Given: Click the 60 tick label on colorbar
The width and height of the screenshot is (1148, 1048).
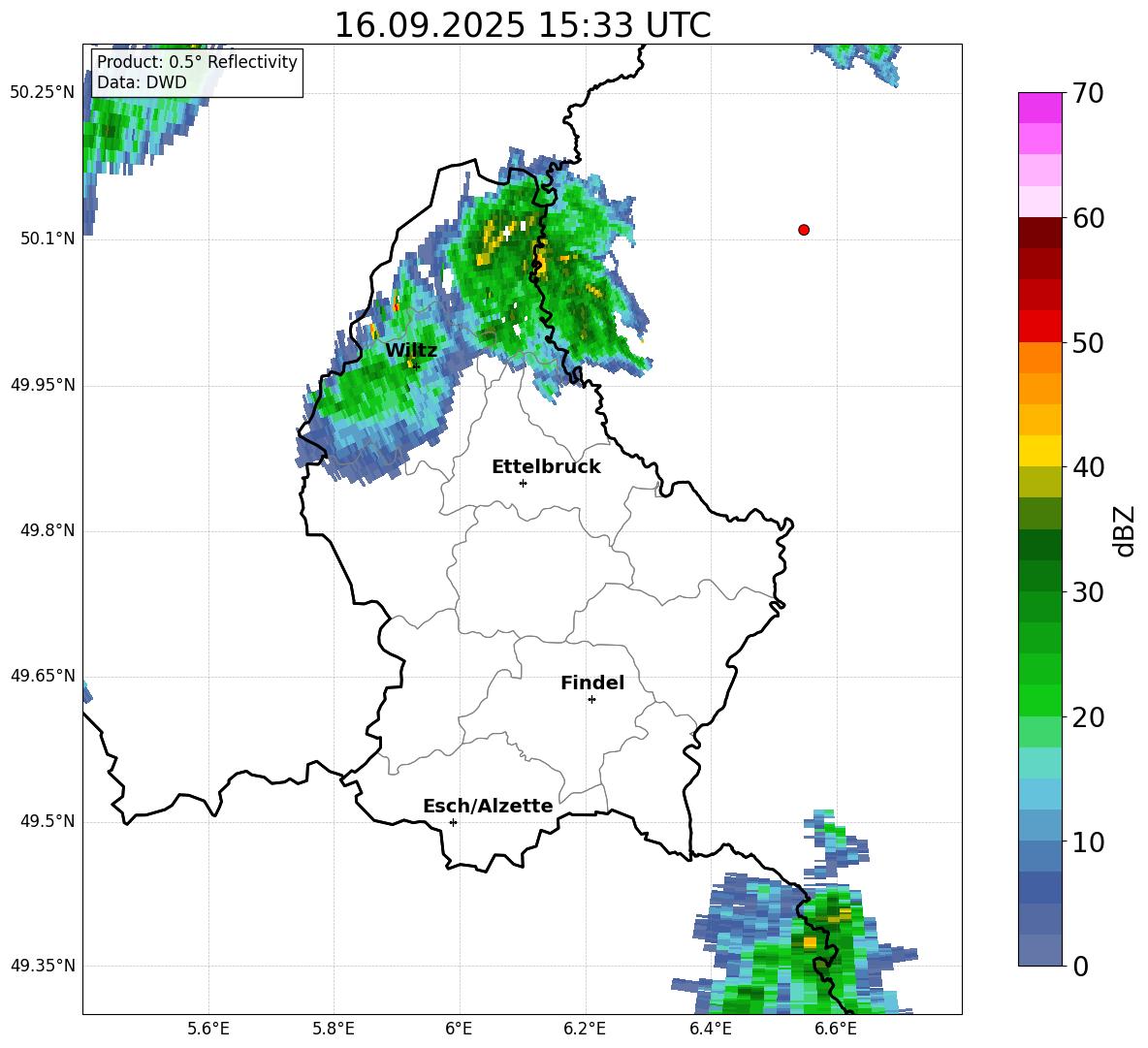Looking at the screenshot, I should pos(1088,218).
